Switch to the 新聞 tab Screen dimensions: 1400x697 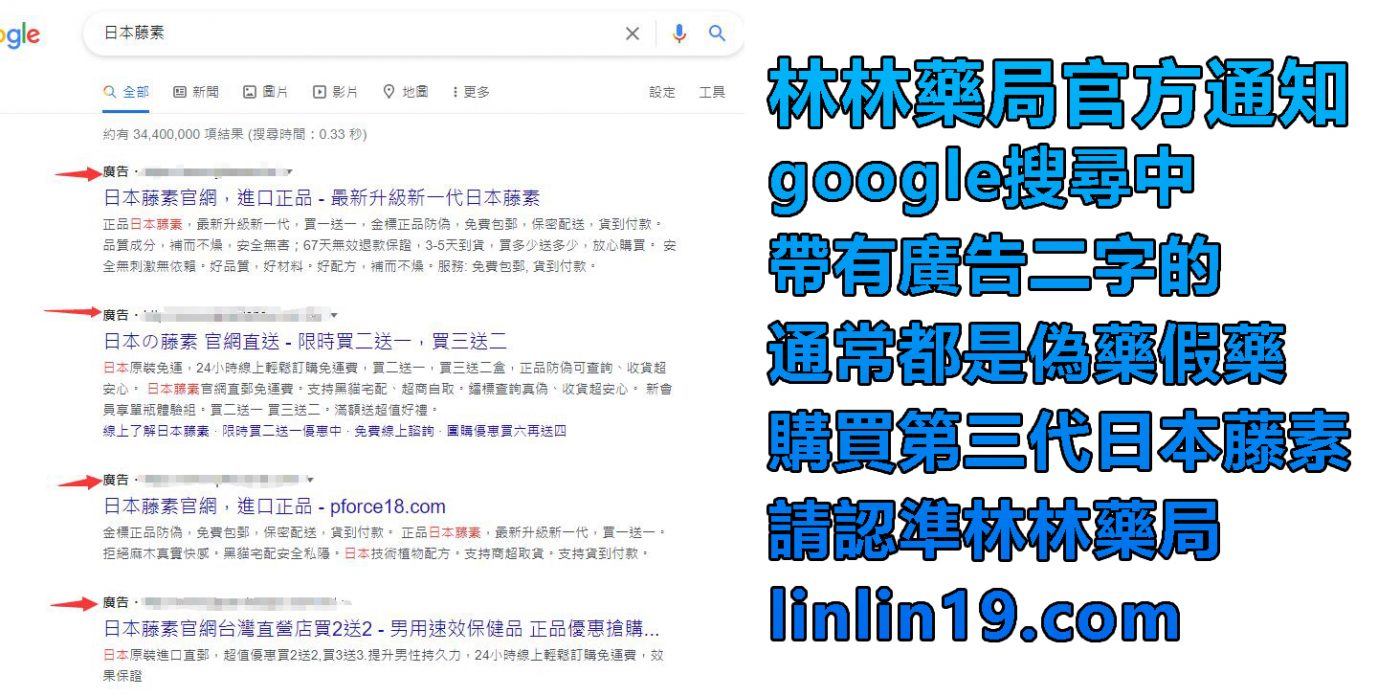[x=196, y=92]
